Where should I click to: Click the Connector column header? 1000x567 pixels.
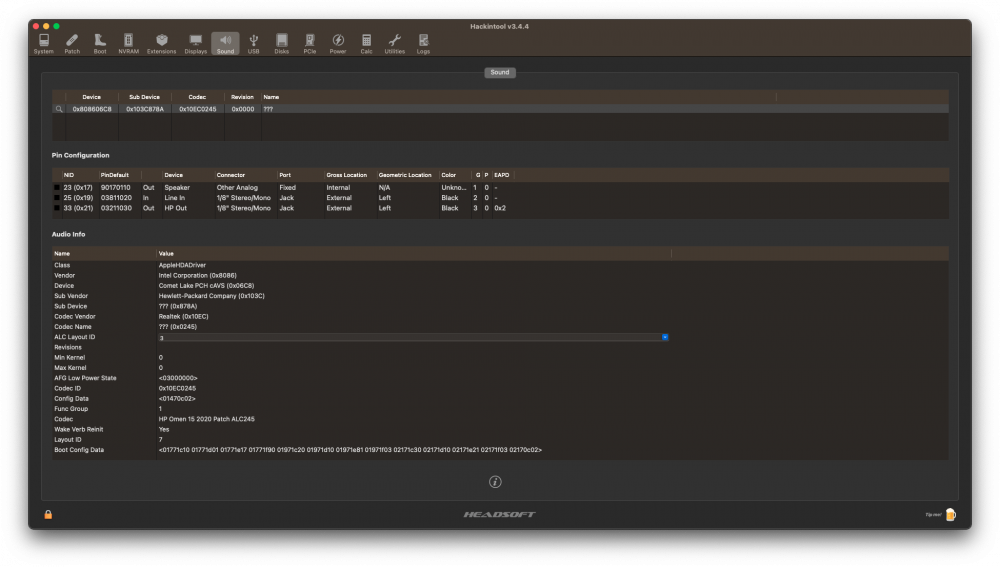coord(231,175)
